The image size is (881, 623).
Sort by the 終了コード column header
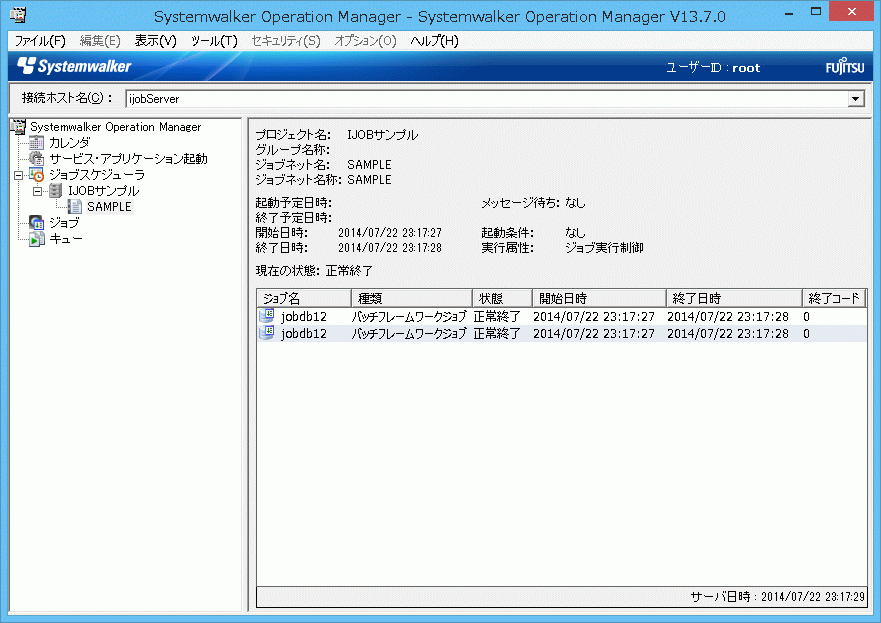tap(834, 298)
